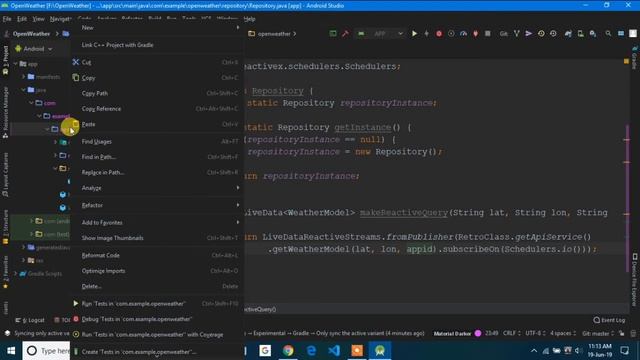Collapse the app module tree arrow
The image size is (640, 360).
point(16,64)
